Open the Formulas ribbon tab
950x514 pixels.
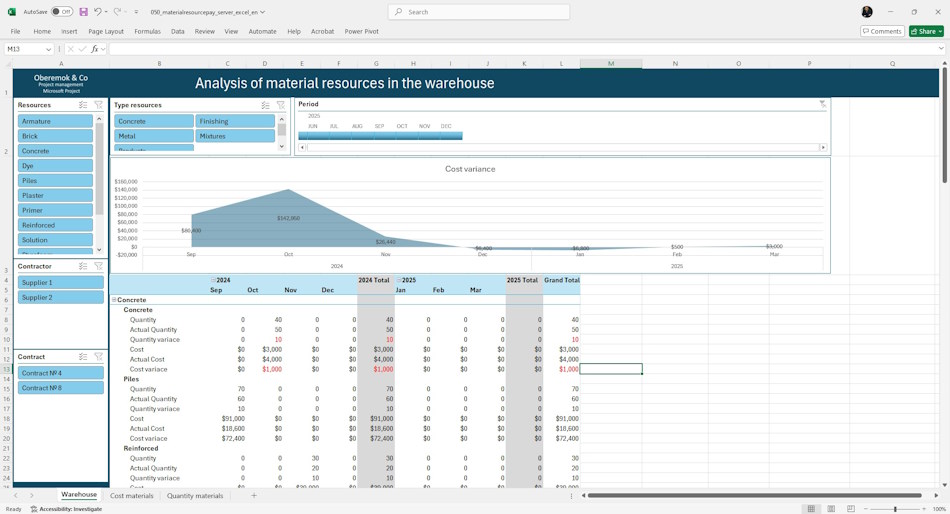pos(147,32)
